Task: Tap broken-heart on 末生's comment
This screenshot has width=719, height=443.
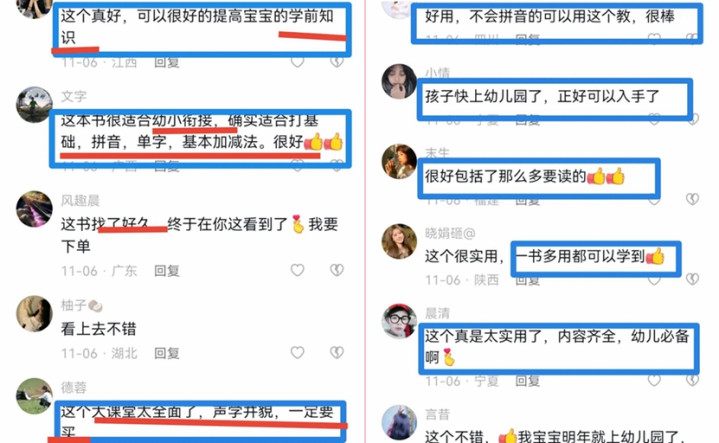Action: point(692,199)
